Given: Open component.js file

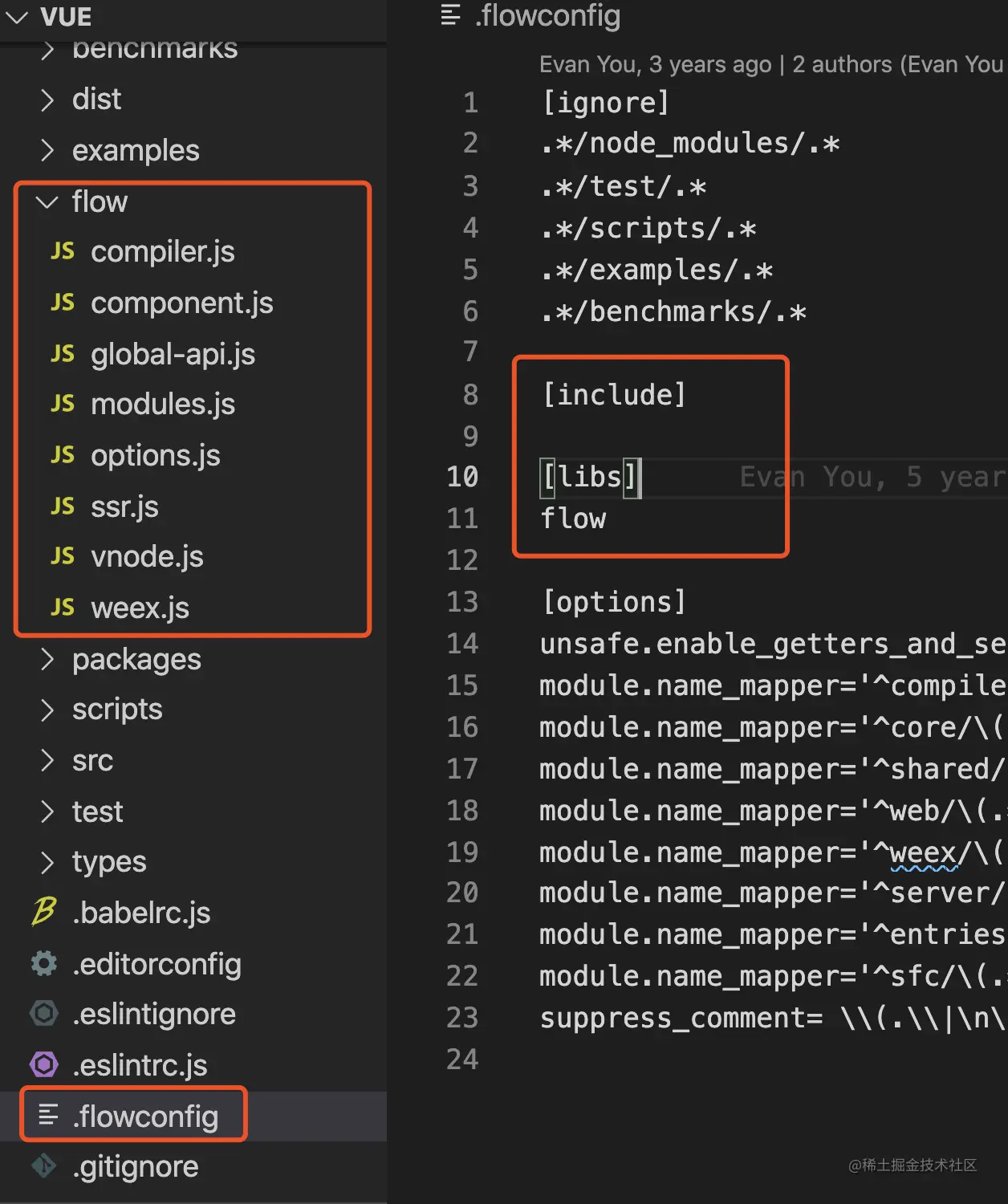Looking at the screenshot, I should click(182, 303).
